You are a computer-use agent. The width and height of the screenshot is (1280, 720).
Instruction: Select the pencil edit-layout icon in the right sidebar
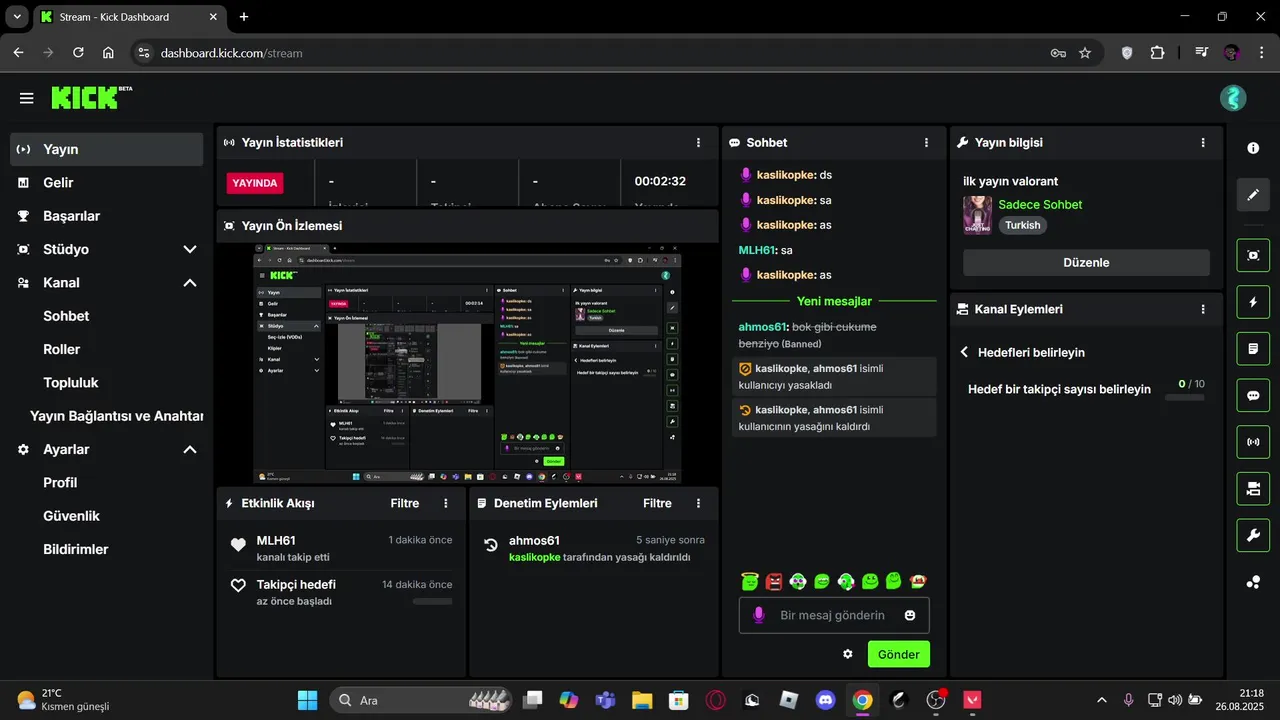[1253, 194]
